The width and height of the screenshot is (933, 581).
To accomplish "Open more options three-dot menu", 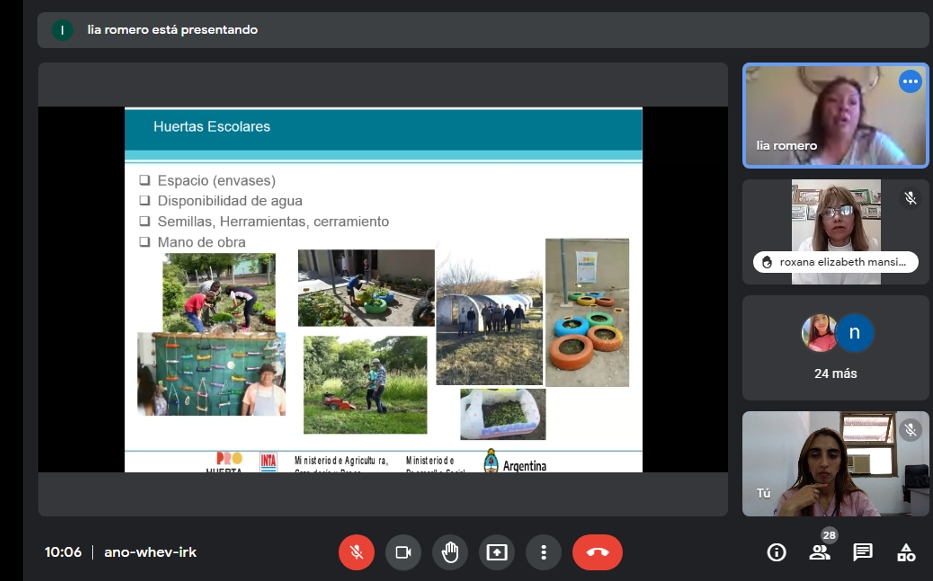I will pos(543,552).
